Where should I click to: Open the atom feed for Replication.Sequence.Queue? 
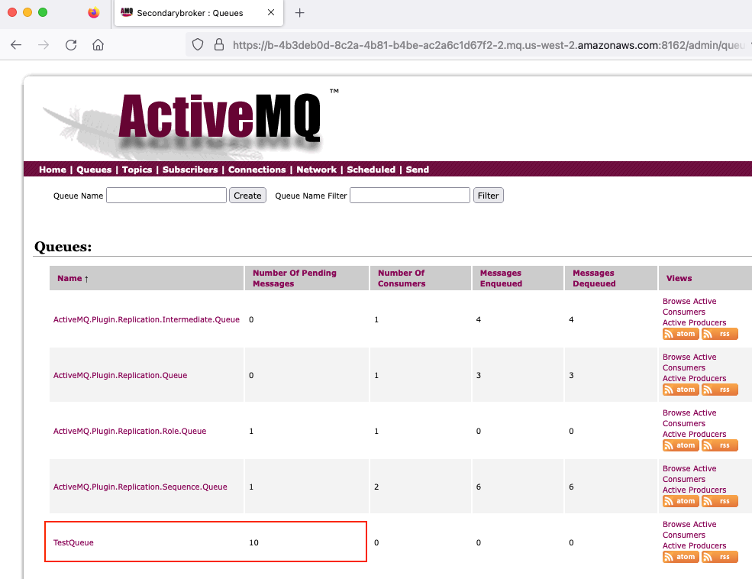click(x=680, y=501)
